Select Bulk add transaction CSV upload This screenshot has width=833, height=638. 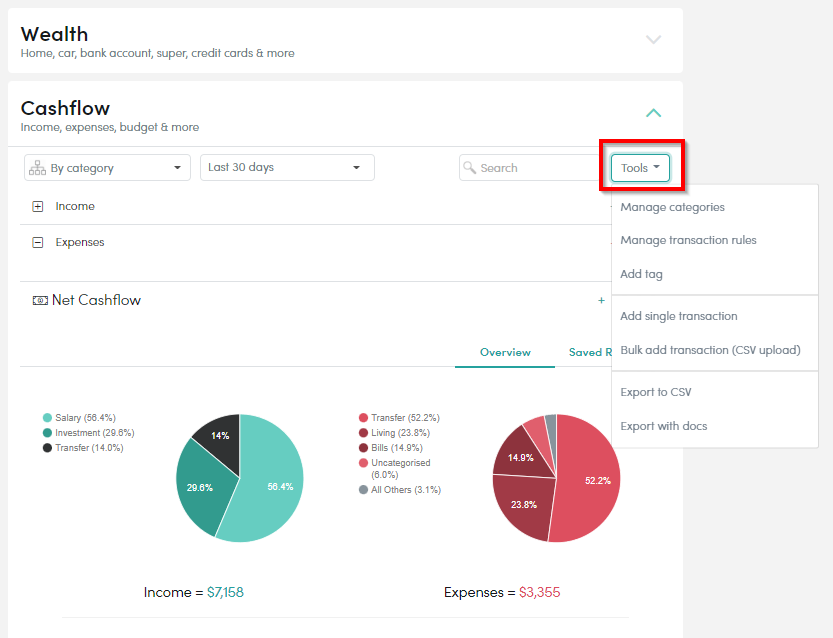[710, 350]
